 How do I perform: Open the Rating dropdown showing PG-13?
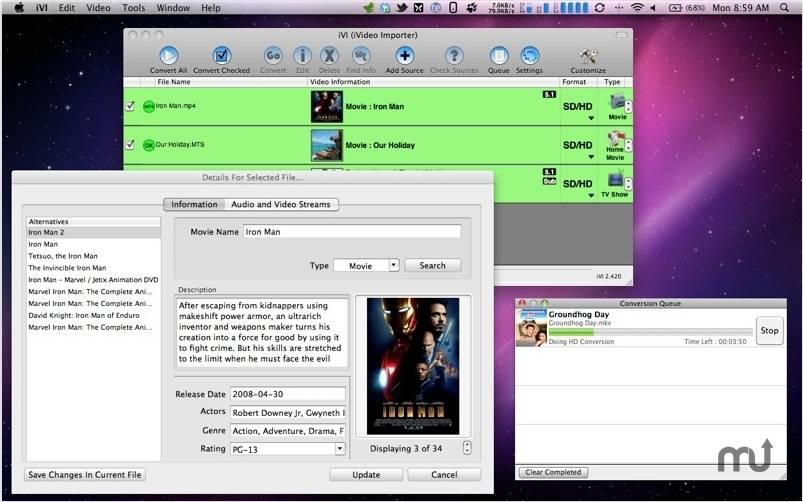[288, 449]
